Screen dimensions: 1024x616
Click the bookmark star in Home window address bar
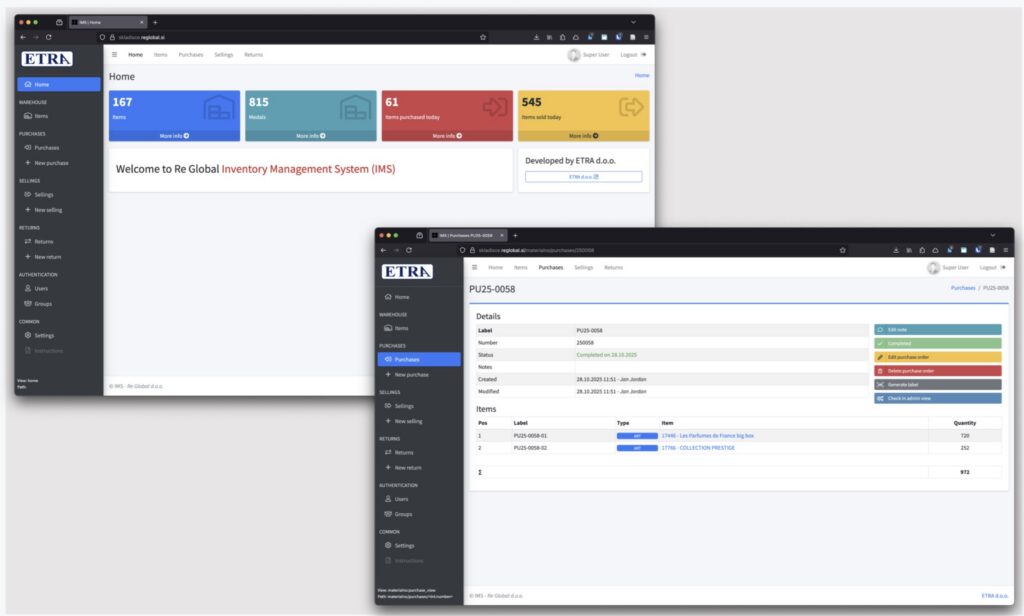(483, 37)
